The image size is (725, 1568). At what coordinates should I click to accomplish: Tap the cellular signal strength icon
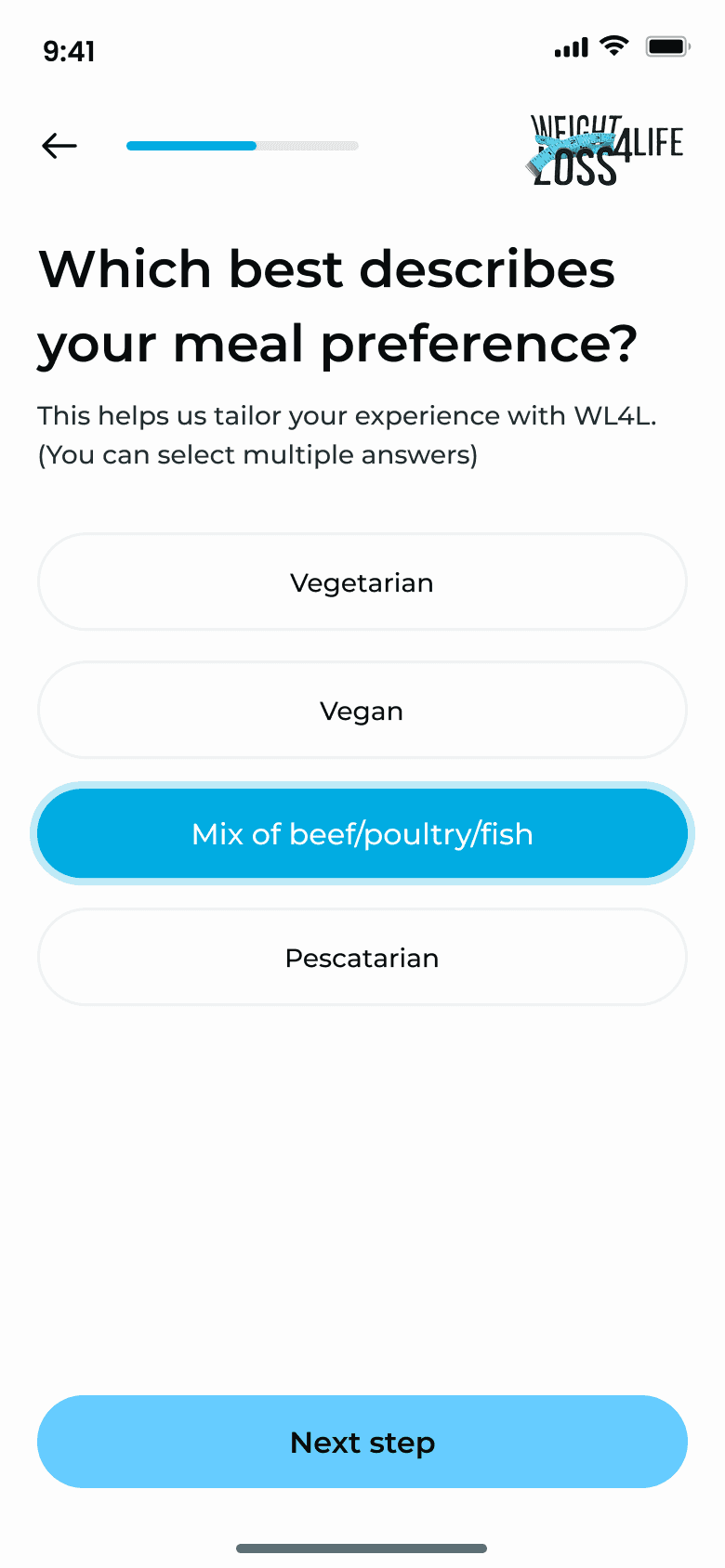tap(571, 47)
